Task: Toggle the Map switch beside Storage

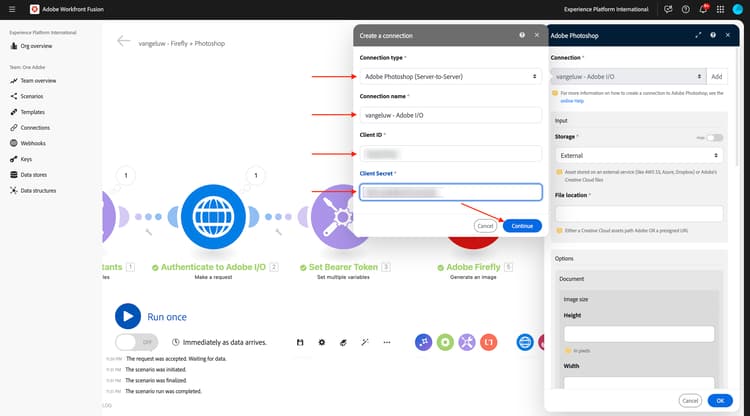Action: pyautogui.click(x=715, y=138)
